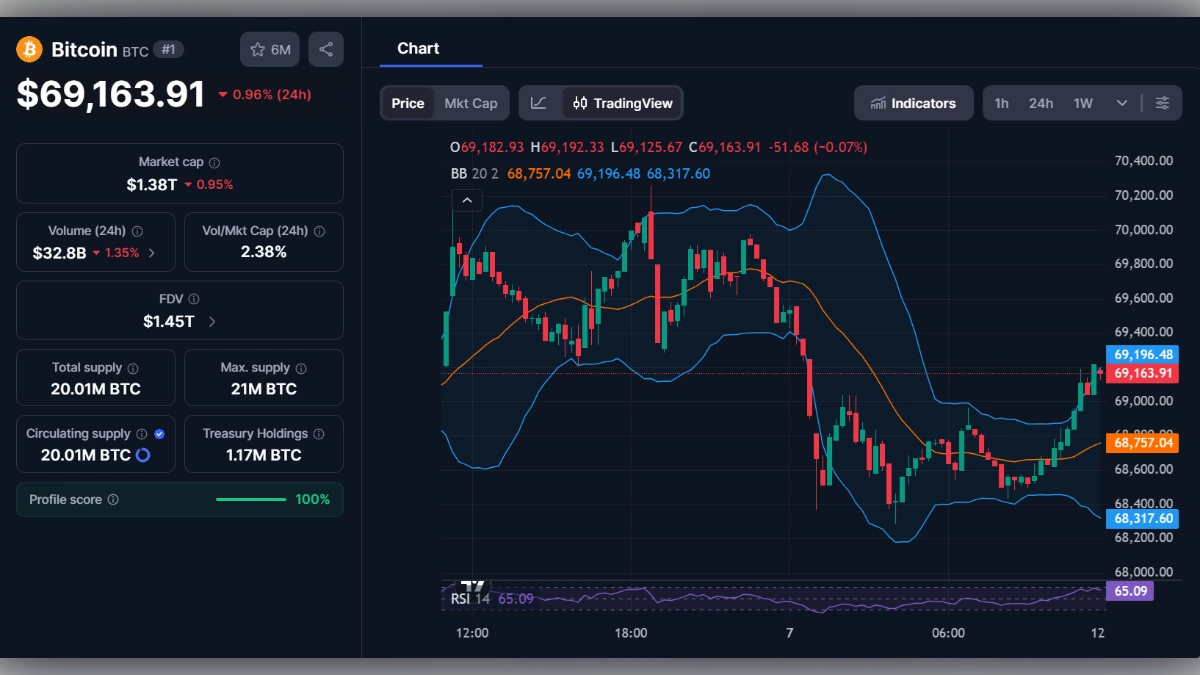This screenshot has width=1200, height=675.
Task: Select the line chart icon
Action: click(x=538, y=102)
